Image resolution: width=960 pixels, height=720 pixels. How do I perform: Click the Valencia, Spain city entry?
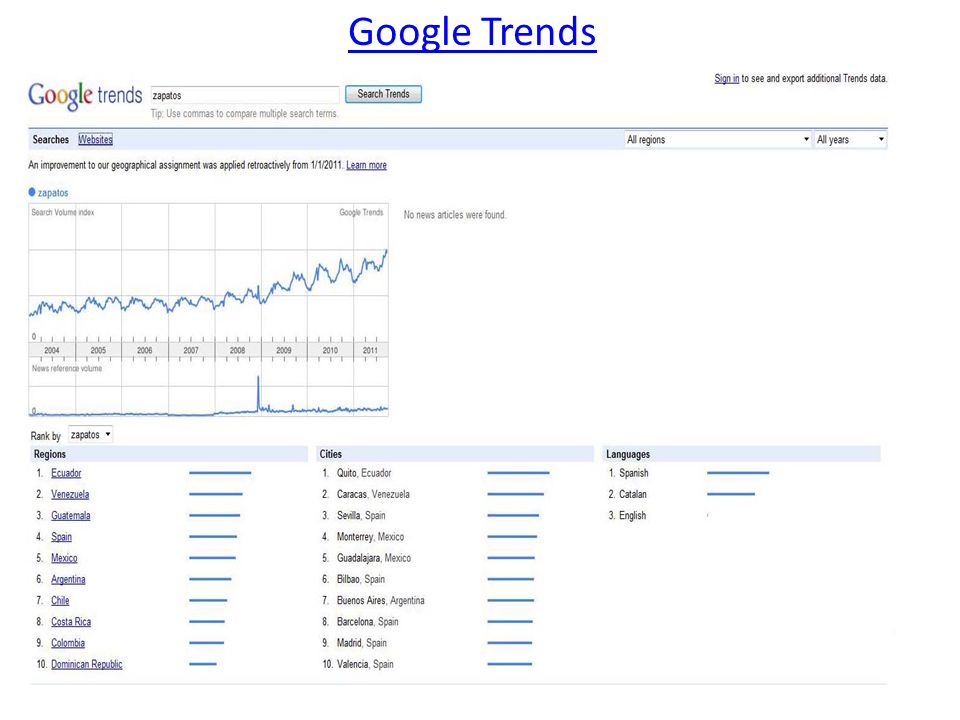[x=365, y=664]
